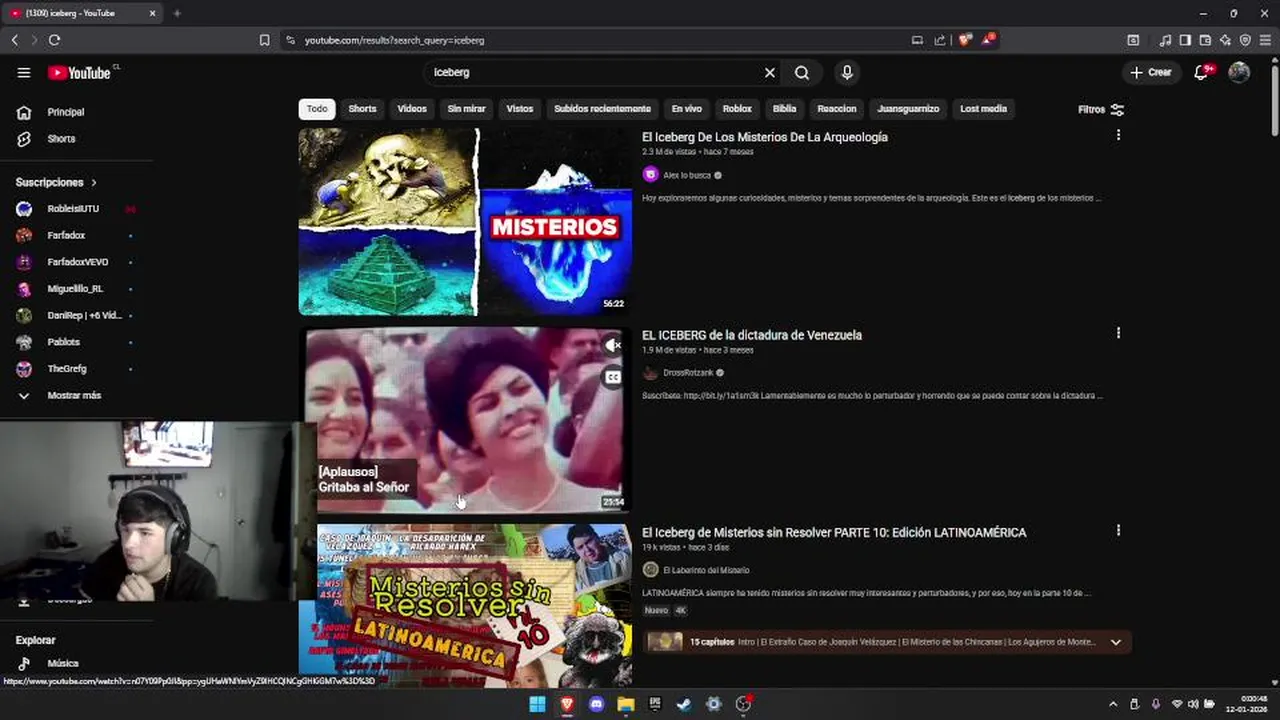Select the Subidos recientemente chip
The height and width of the screenshot is (720, 1280).
pyautogui.click(x=602, y=109)
